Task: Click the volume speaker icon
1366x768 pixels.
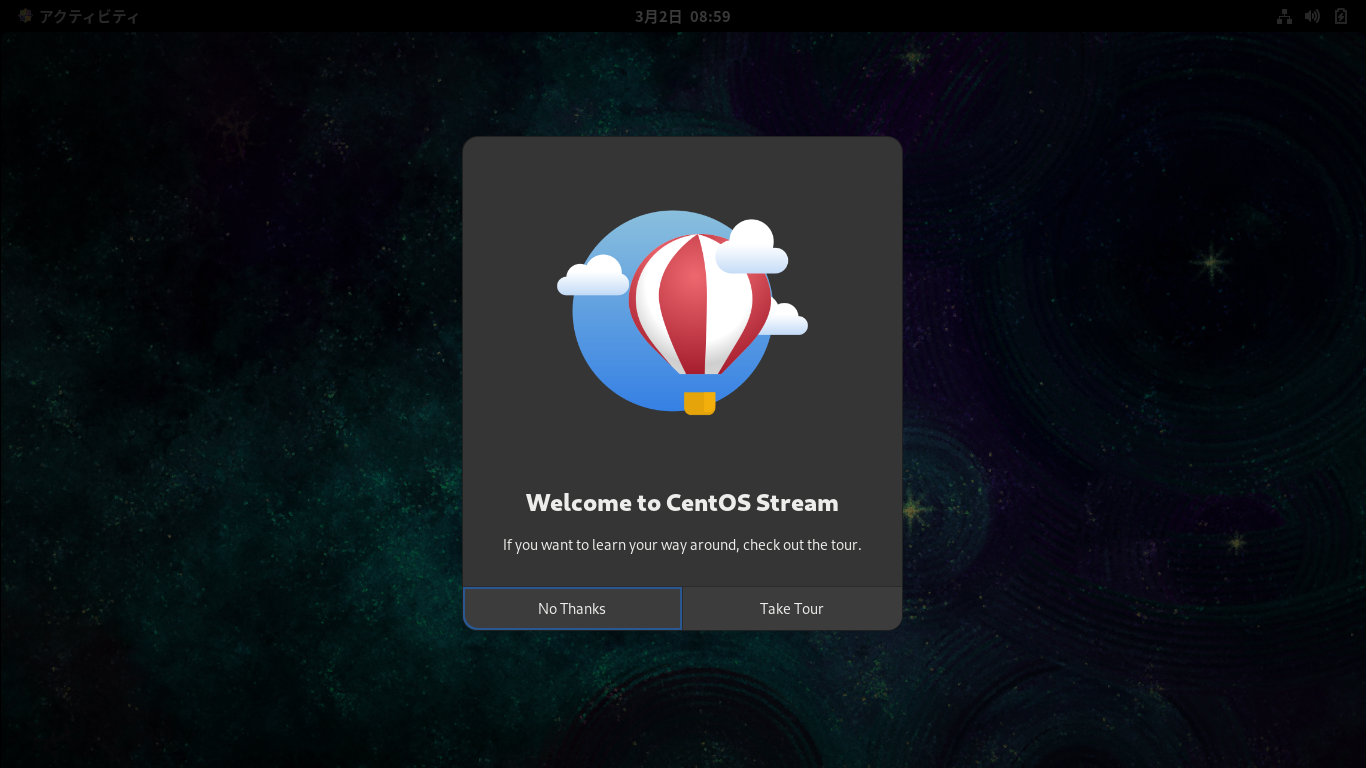Action: [1313, 16]
